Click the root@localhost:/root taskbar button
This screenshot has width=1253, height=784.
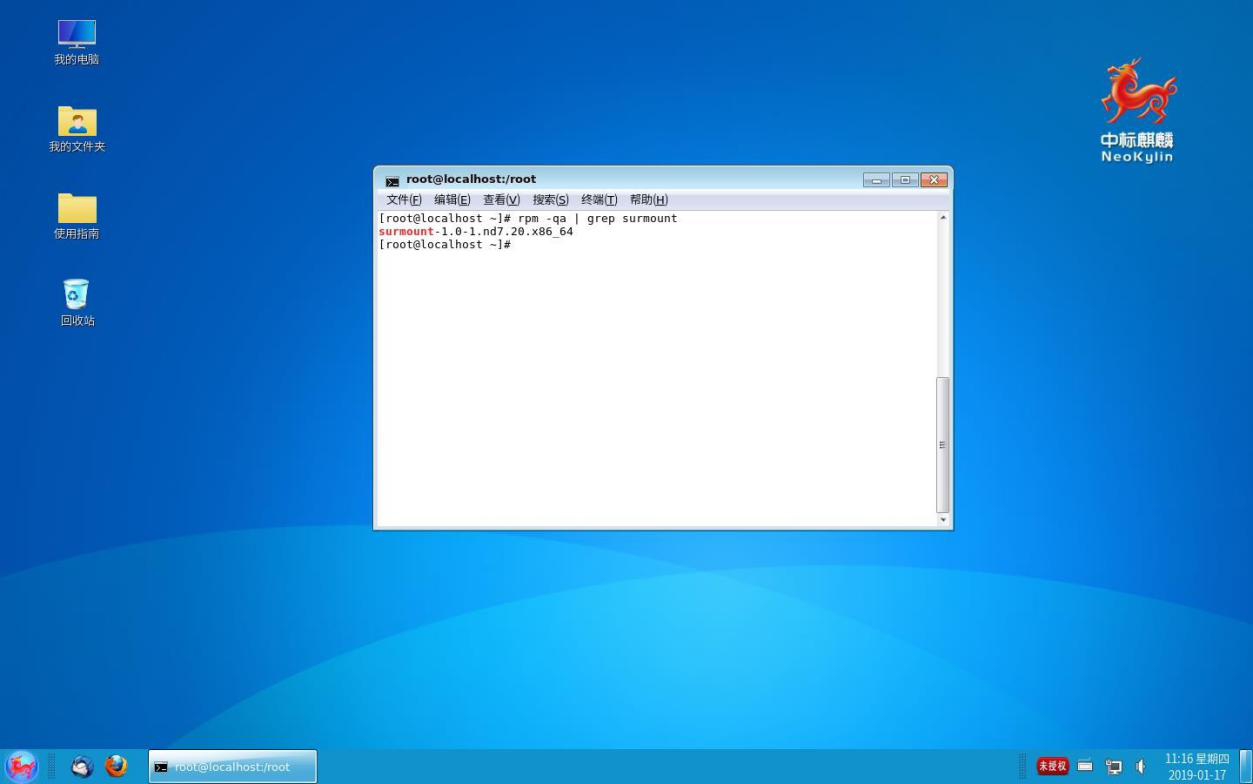pos(232,767)
